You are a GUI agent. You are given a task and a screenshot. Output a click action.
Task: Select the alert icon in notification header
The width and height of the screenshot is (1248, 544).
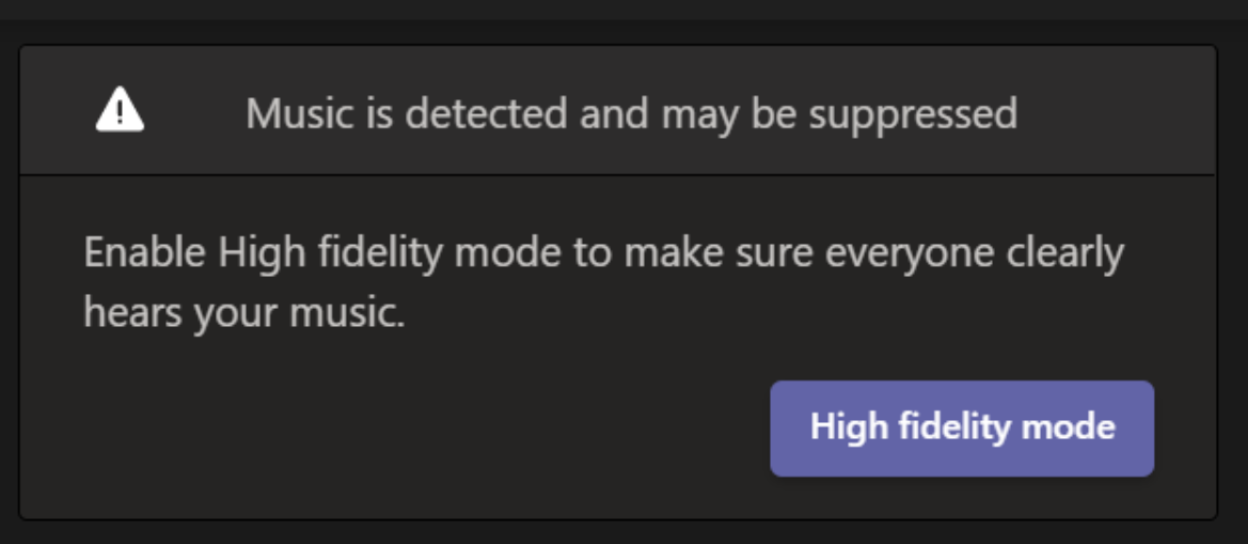120,111
